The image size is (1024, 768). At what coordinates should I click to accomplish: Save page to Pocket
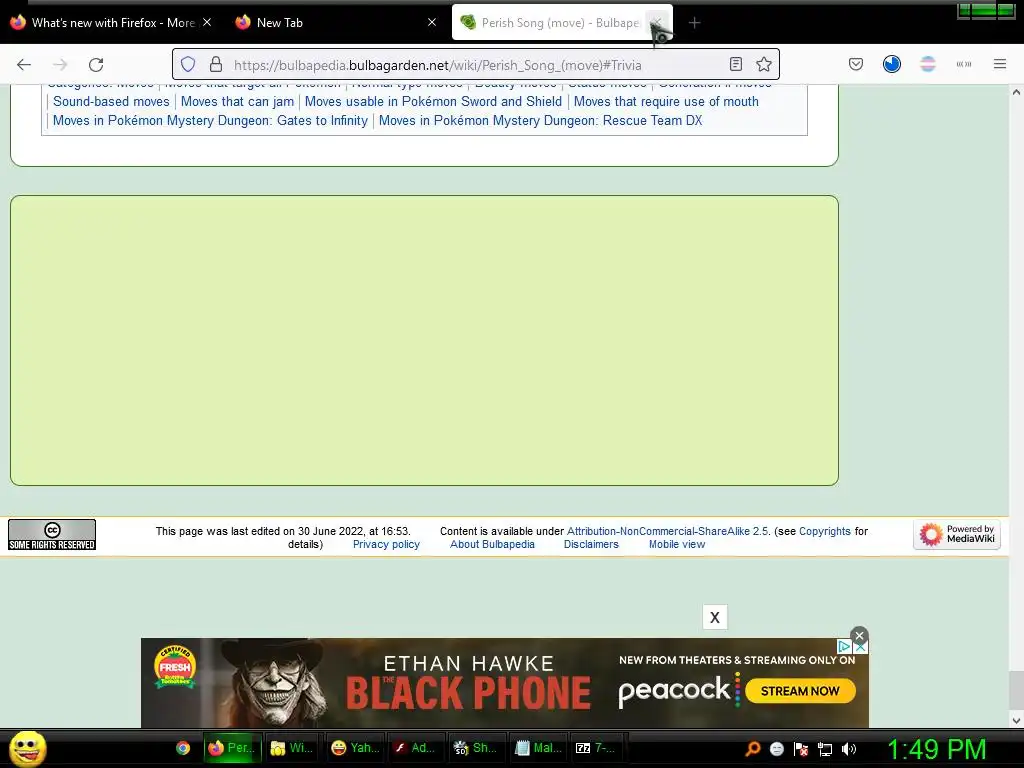click(856, 65)
